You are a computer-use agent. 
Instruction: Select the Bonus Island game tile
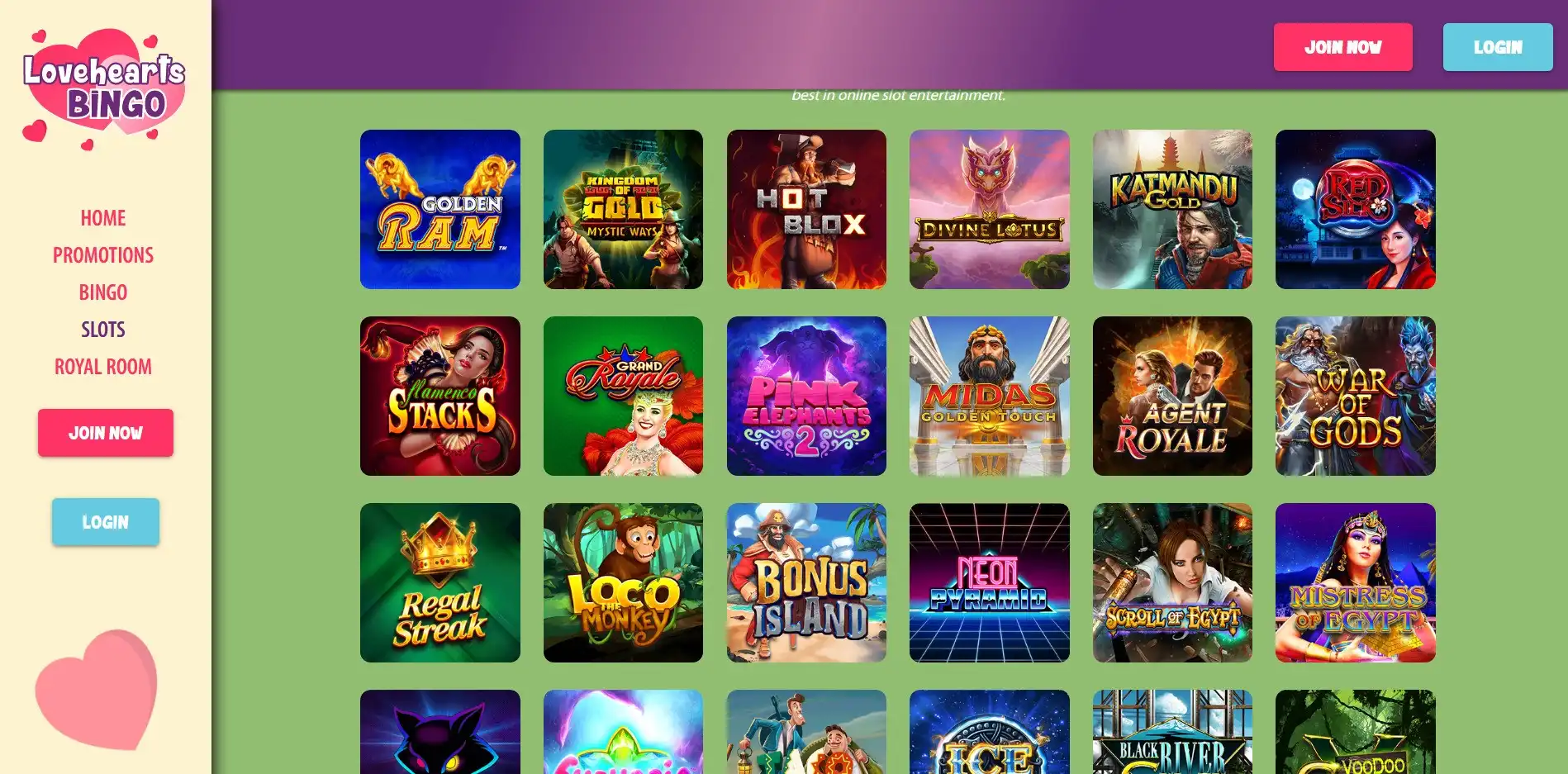coord(806,582)
